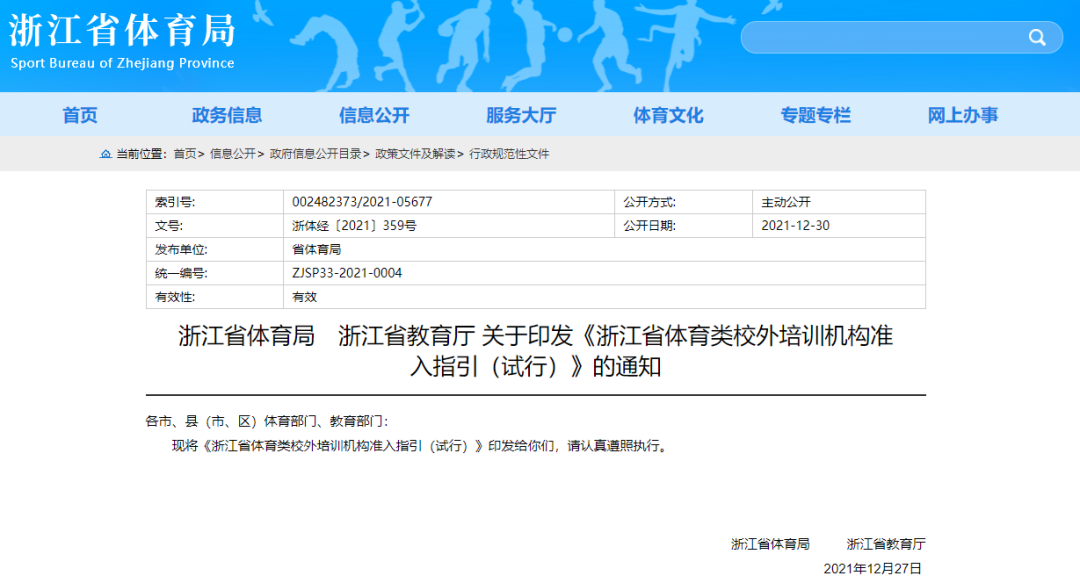This screenshot has height=583, width=1080.
Task: Click the 浙江省体育局 signature text
Action: [770, 544]
